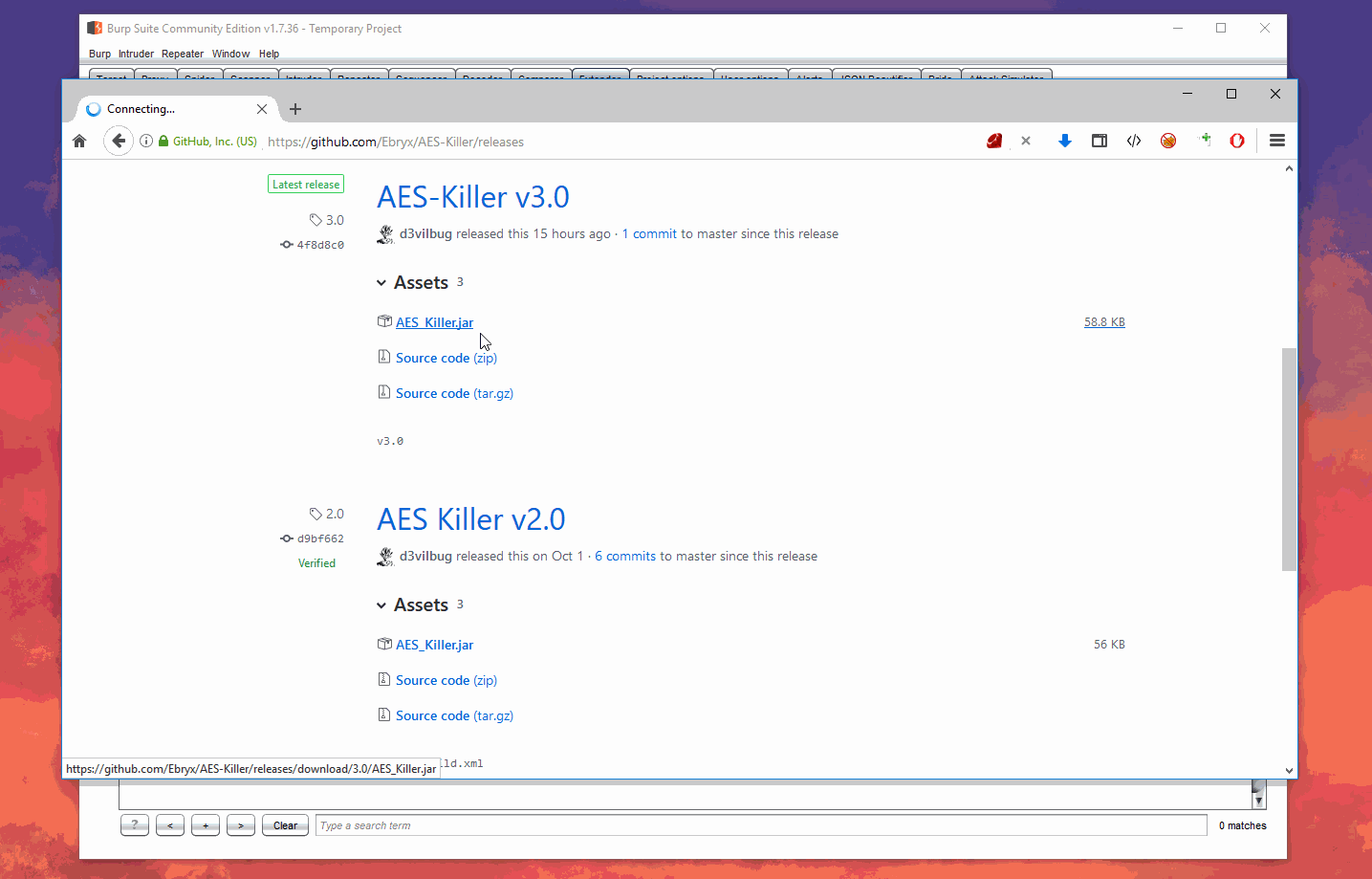Click the Latest release badge

click(x=306, y=185)
